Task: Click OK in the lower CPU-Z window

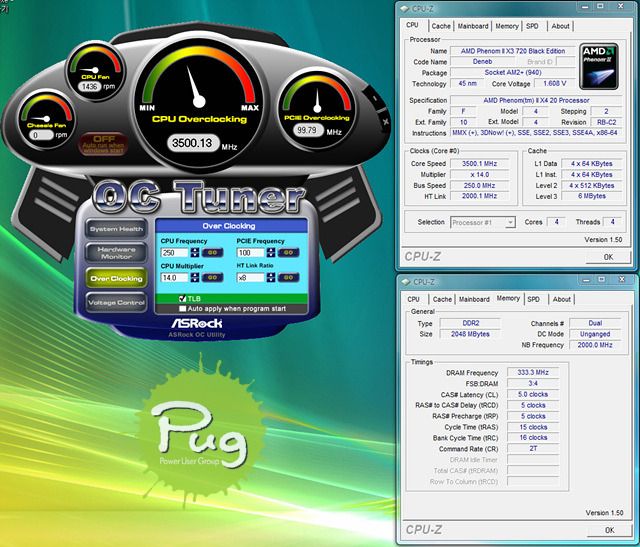Action: 609,530
